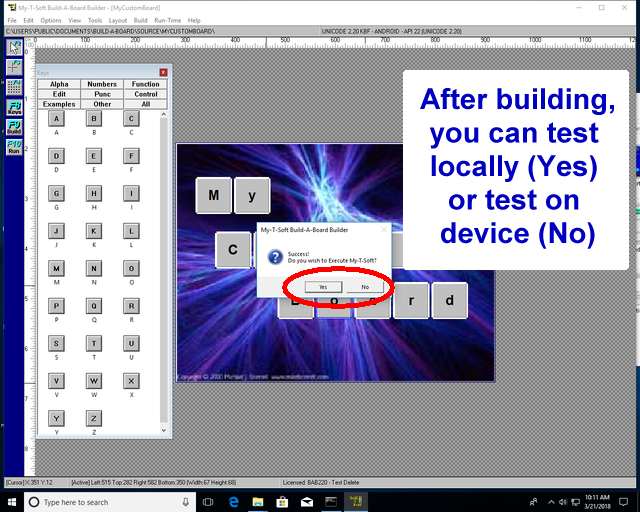Image resolution: width=640 pixels, height=512 pixels.
Task: Click the F9 Build icon
Action: (x=14, y=127)
